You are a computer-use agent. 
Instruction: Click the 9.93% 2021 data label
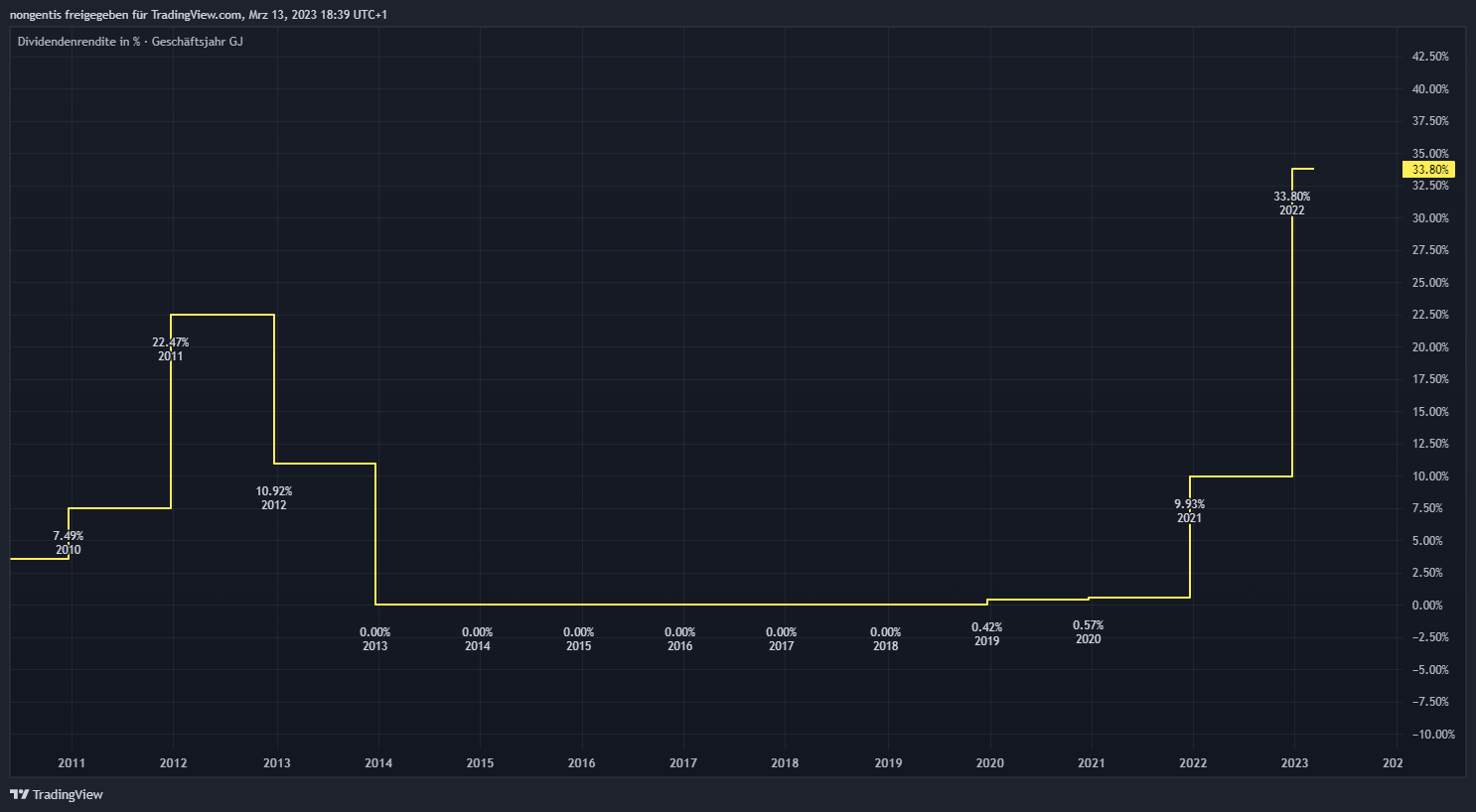tap(1189, 511)
